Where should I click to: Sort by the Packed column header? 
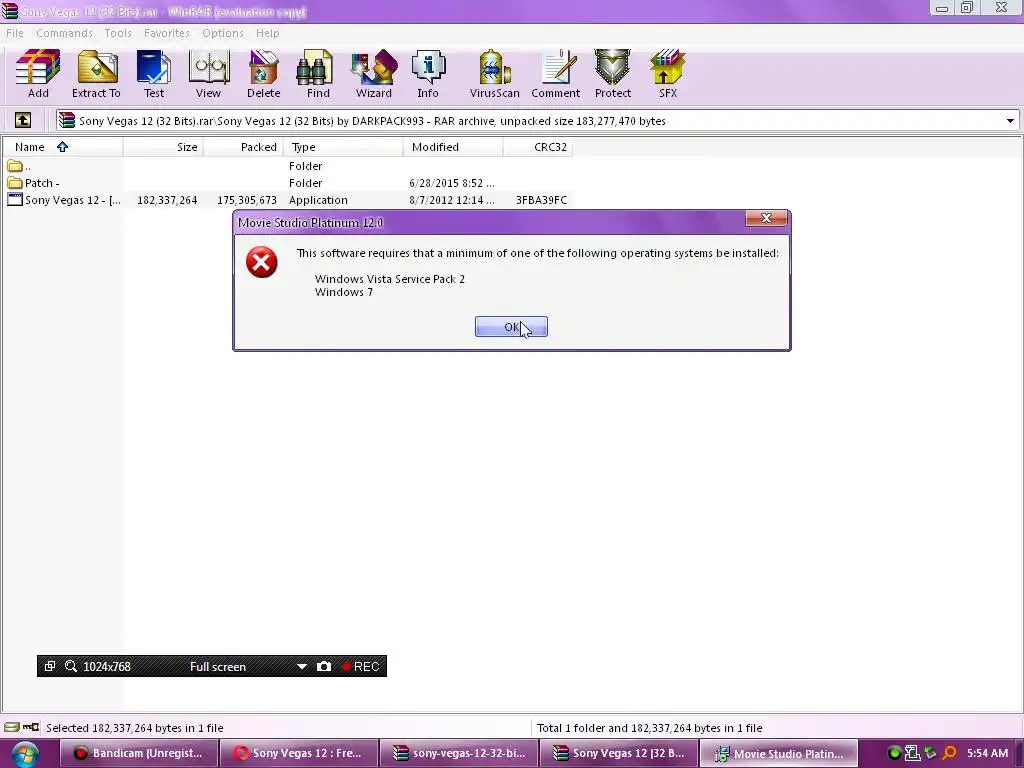pos(243,147)
